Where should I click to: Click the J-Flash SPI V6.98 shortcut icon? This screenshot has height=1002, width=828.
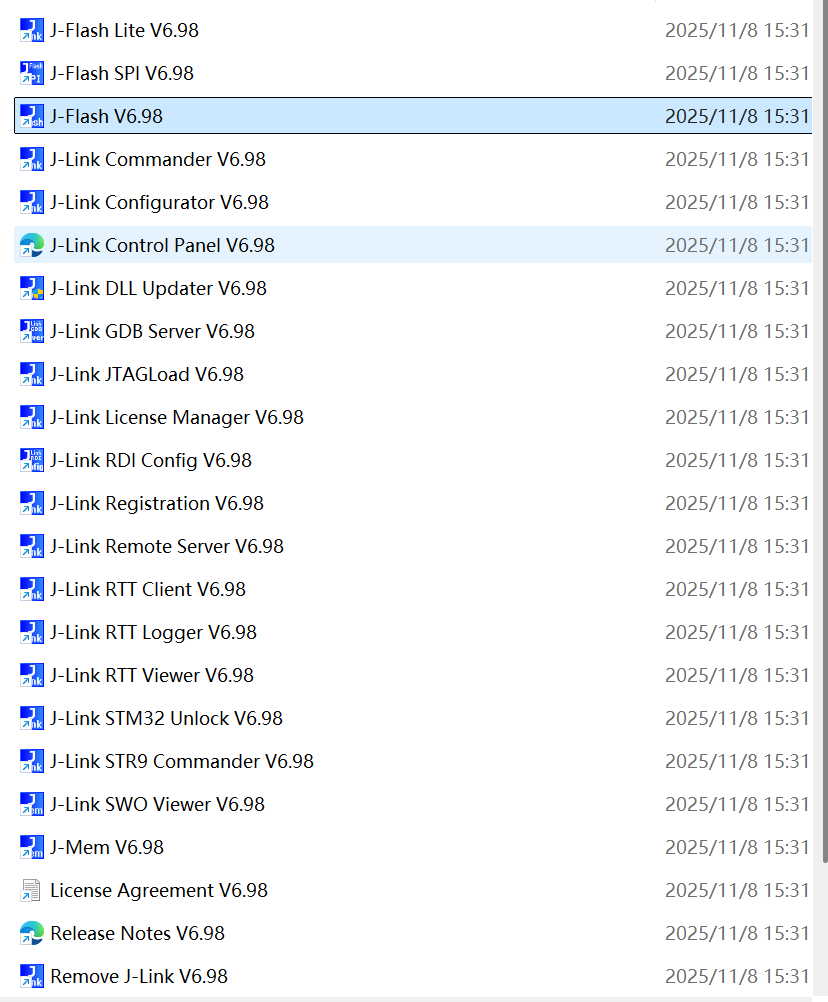tap(32, 73)
